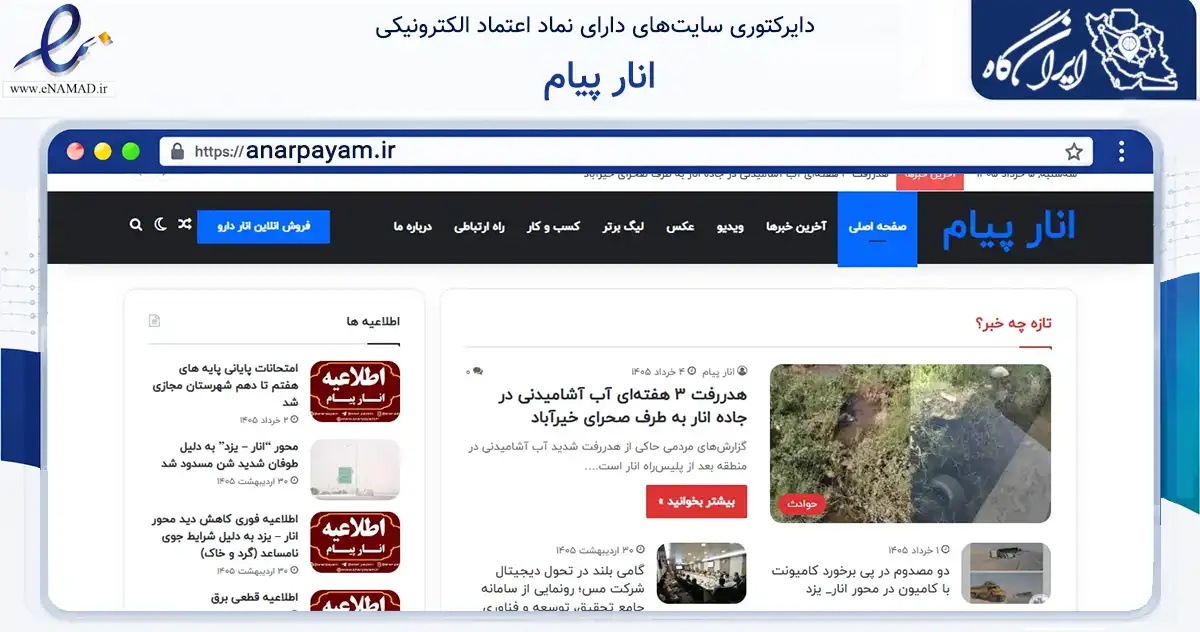Click the green browser window dot
The height and width of the screenshot is (632, 1200).
point(131,152)
